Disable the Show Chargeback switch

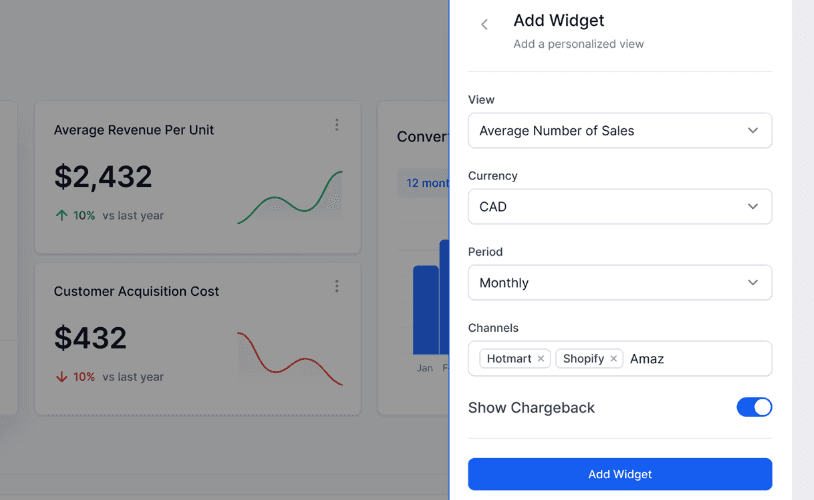tap(754, 407)
